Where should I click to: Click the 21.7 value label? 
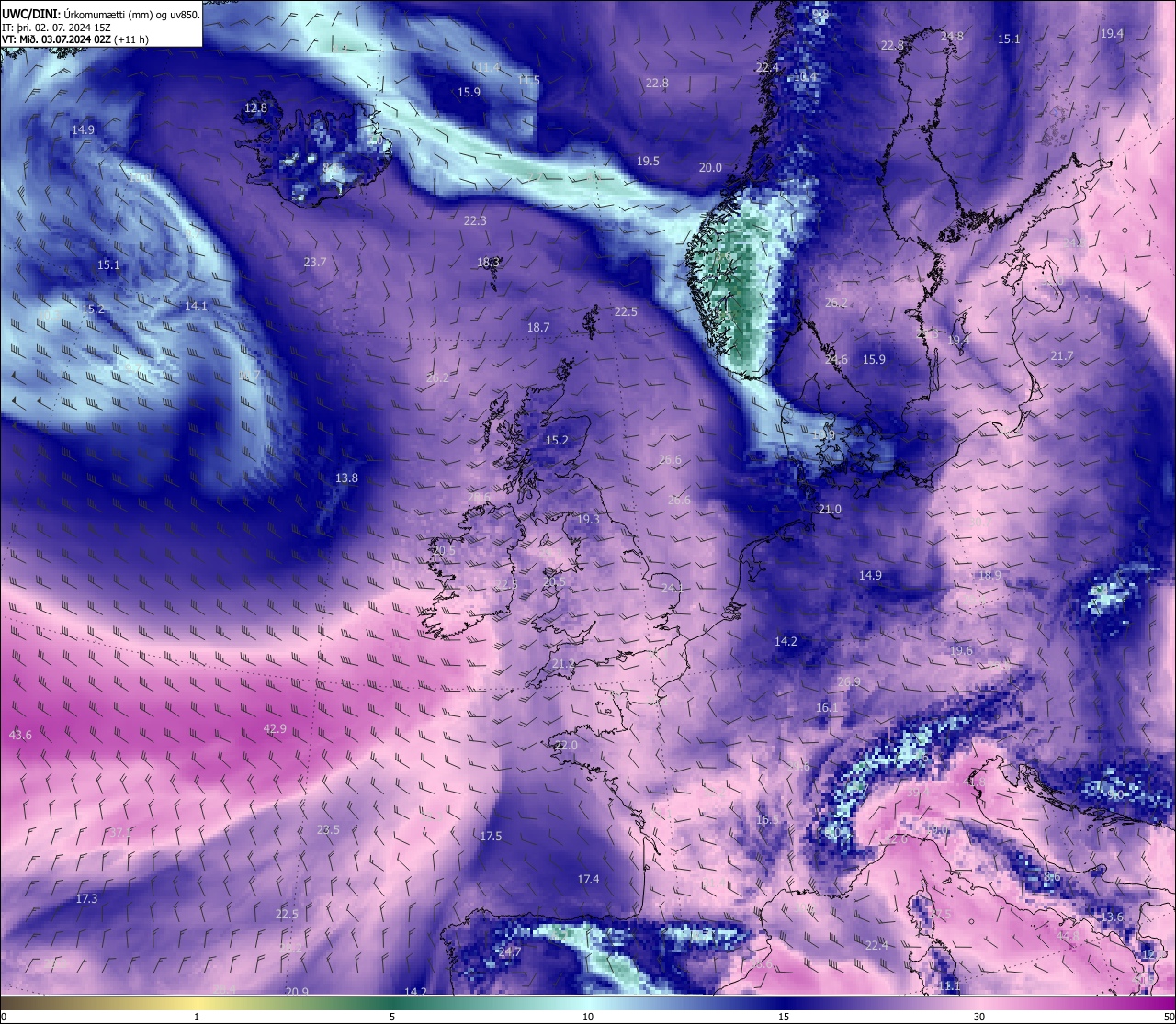(1061, 356)
